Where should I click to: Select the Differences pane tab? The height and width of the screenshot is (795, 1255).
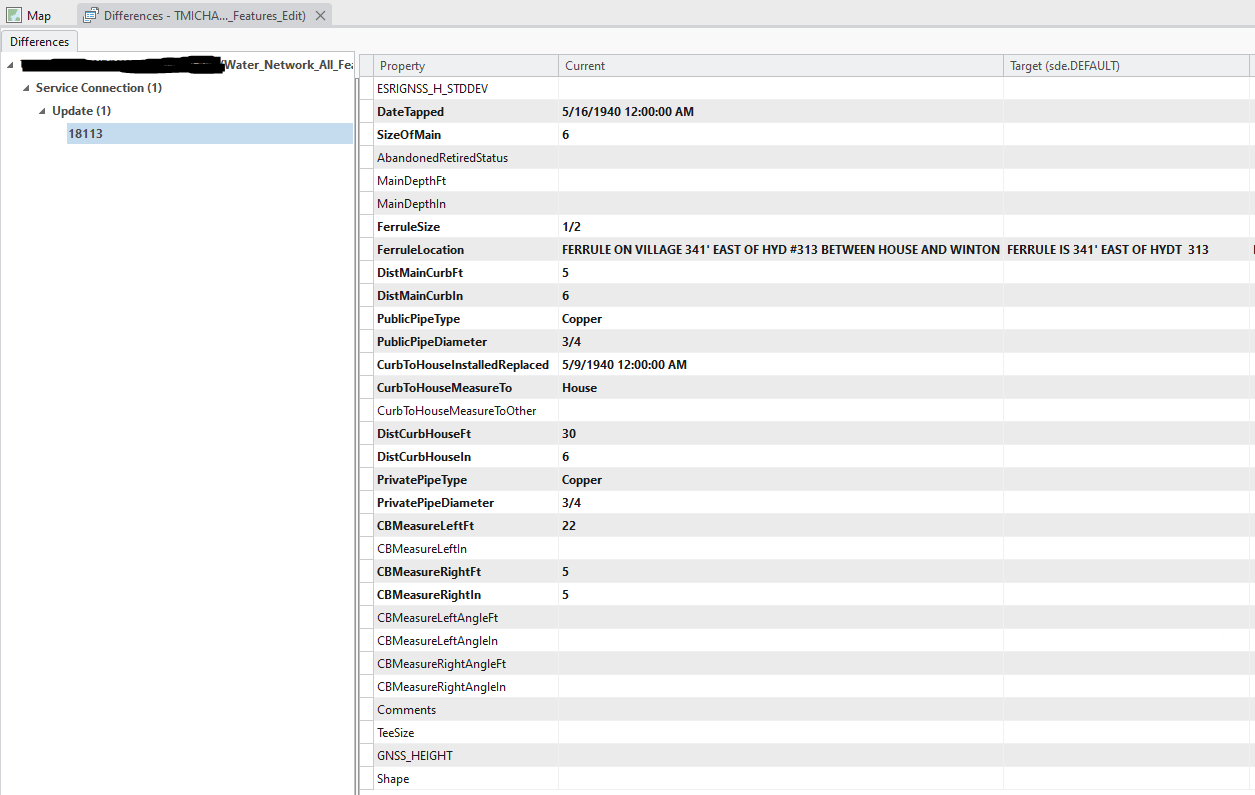pos(39,41)
